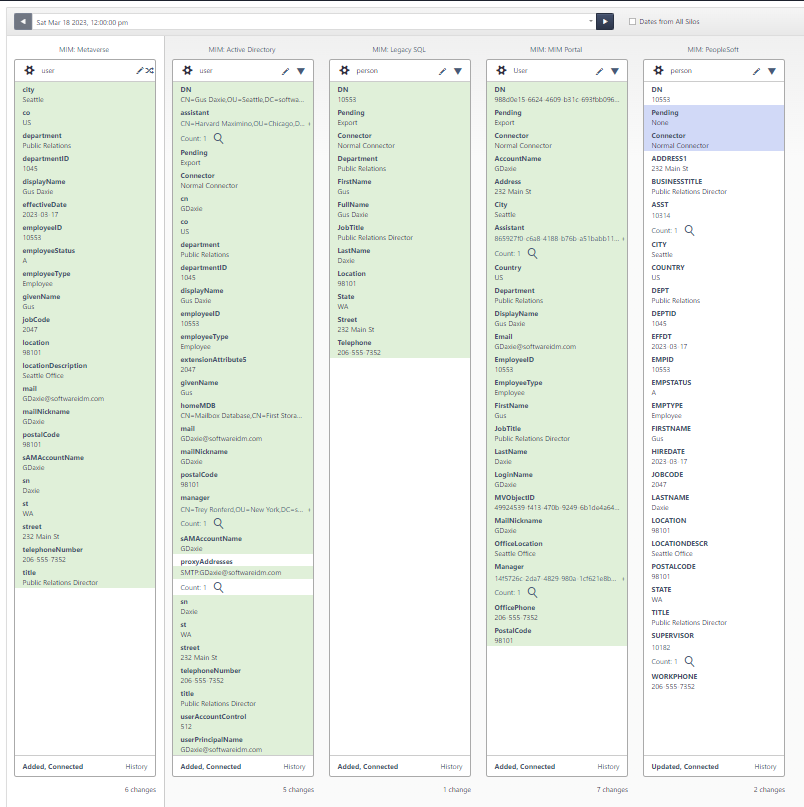
Task: Click the magnifier under PeopleSoft ASST
Action: click(690, 231)
